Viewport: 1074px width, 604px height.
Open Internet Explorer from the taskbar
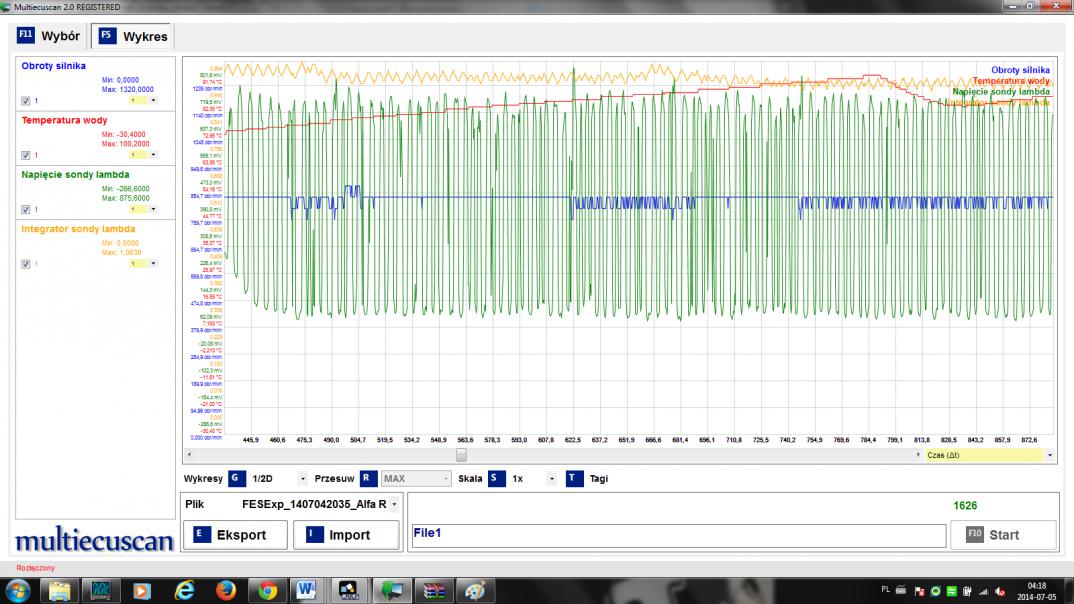pos(184,589)
